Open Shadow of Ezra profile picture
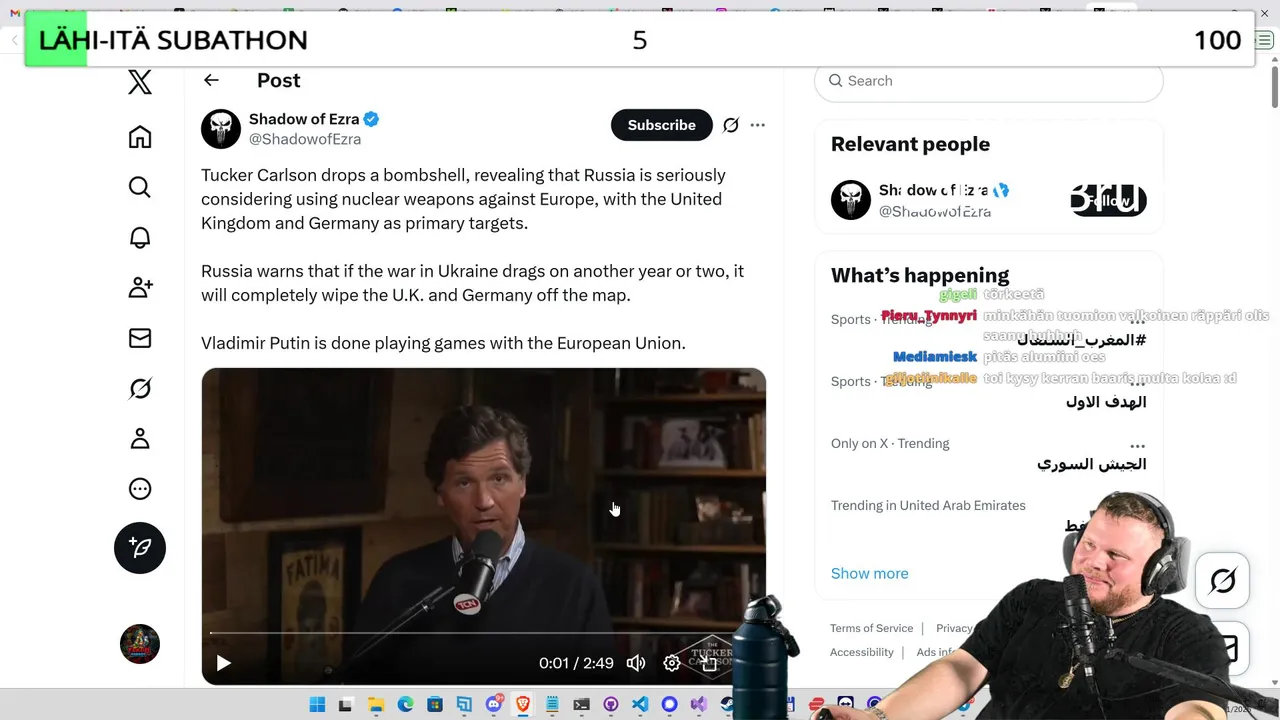 pyautogui.click(x=221, y=129)
